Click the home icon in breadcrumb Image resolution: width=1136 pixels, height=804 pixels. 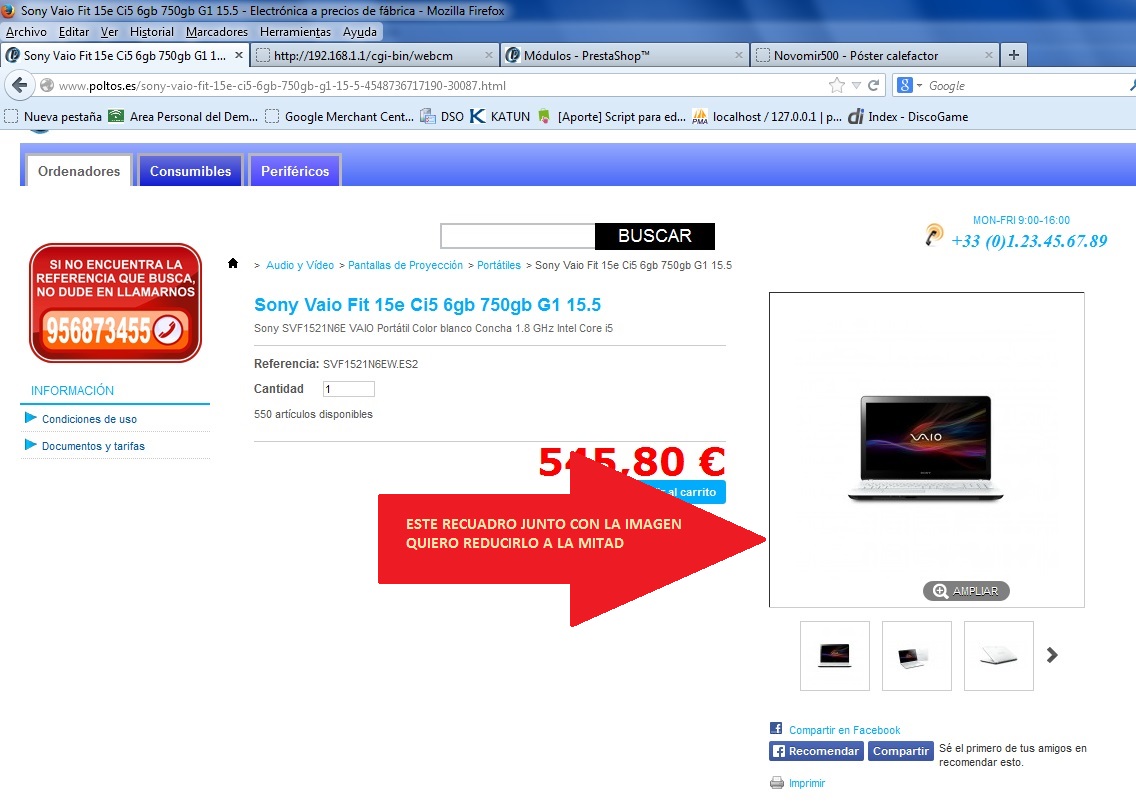point(233,263)
